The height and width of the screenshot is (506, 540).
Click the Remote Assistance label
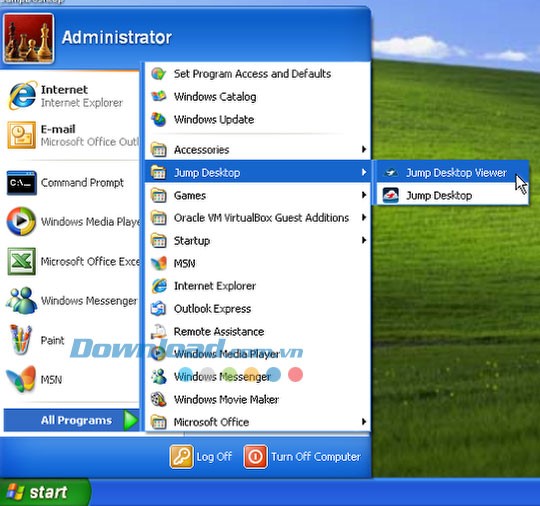tap(219, 331)
